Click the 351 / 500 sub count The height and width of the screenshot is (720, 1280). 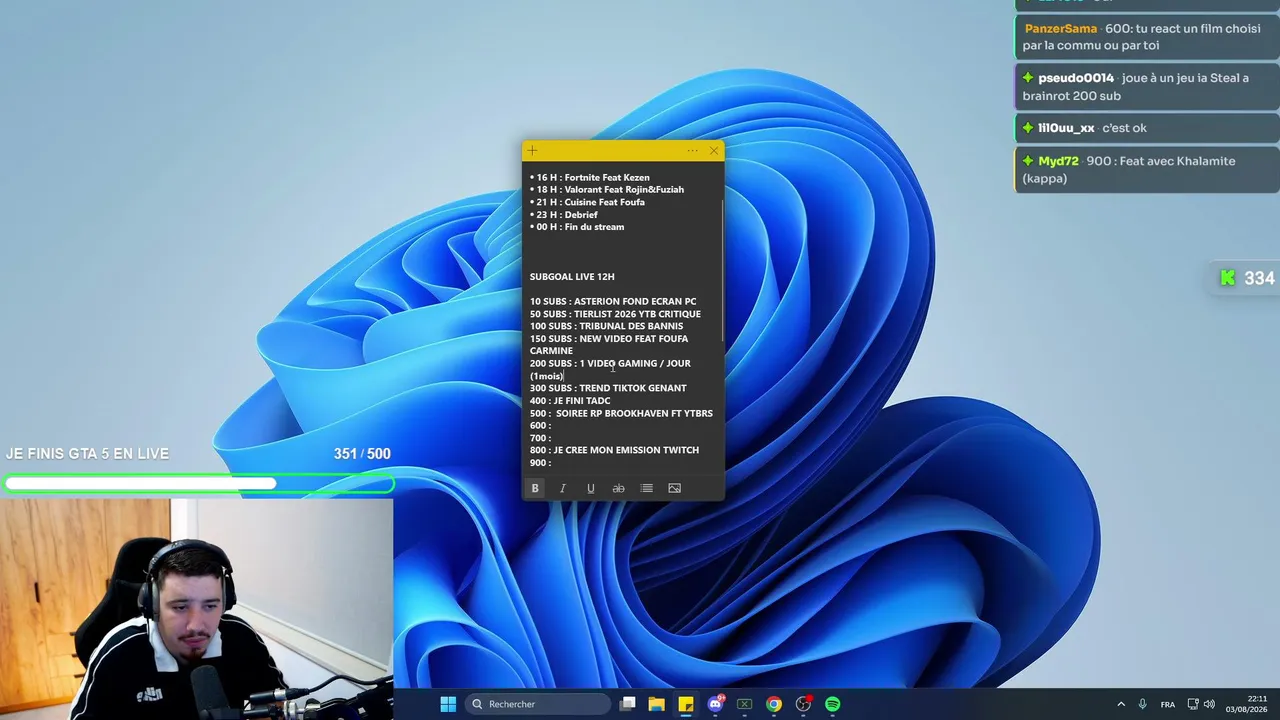(x=362, y=454)
